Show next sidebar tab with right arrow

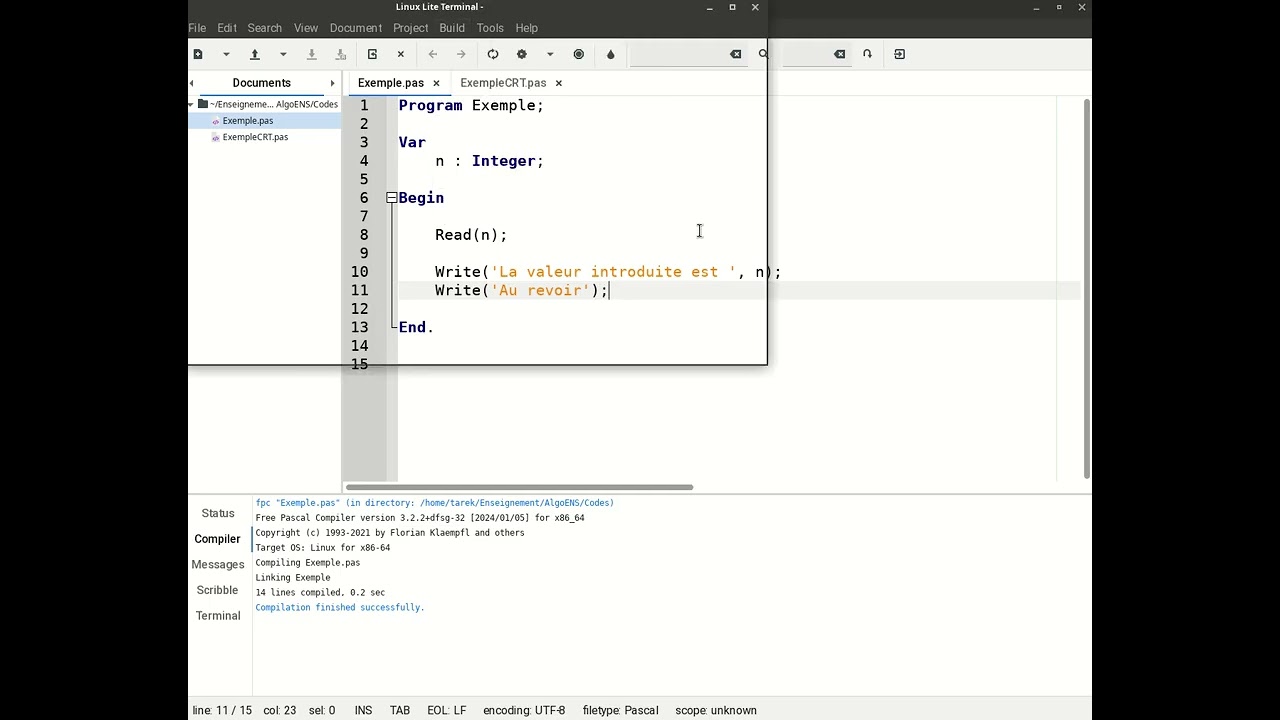[x=332, y=83]
